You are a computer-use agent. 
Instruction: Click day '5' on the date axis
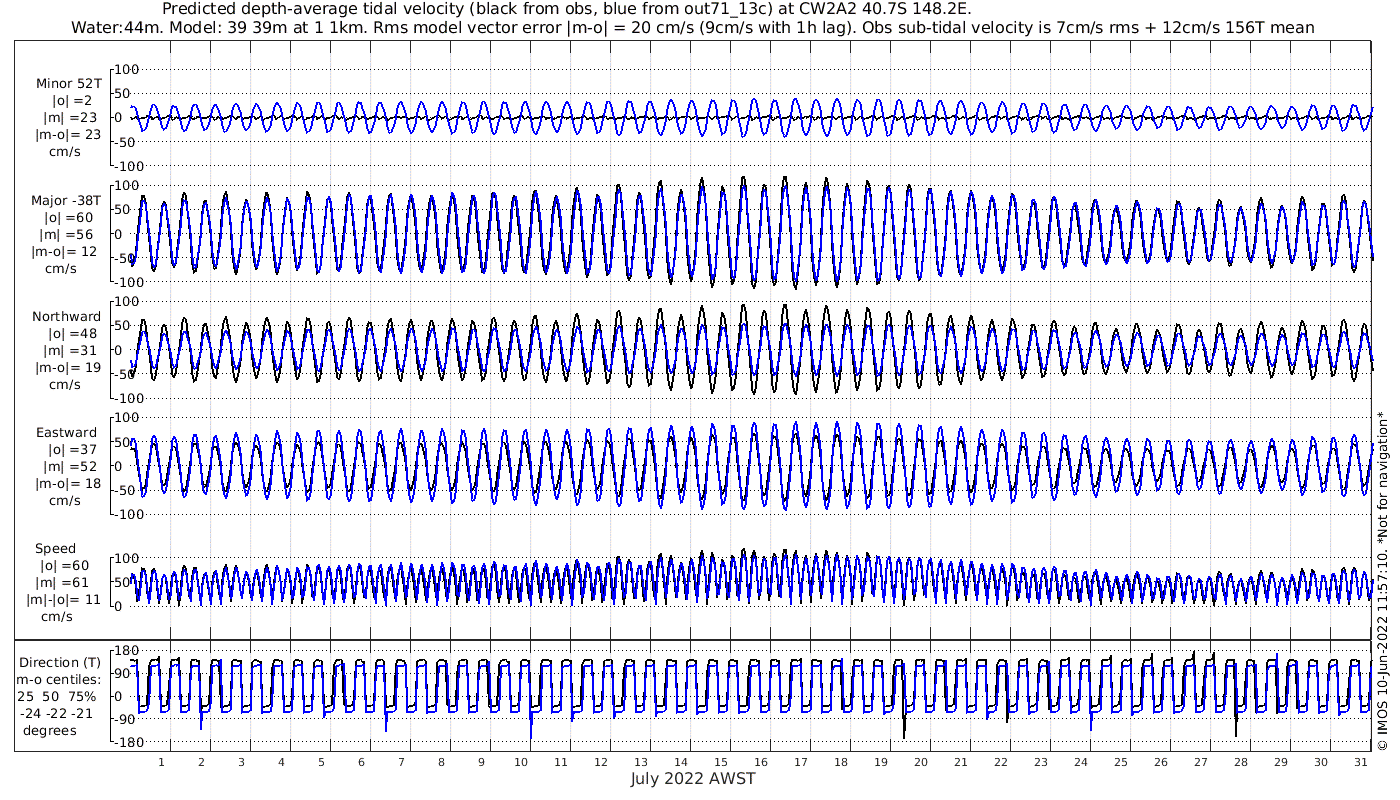[321, 762]
